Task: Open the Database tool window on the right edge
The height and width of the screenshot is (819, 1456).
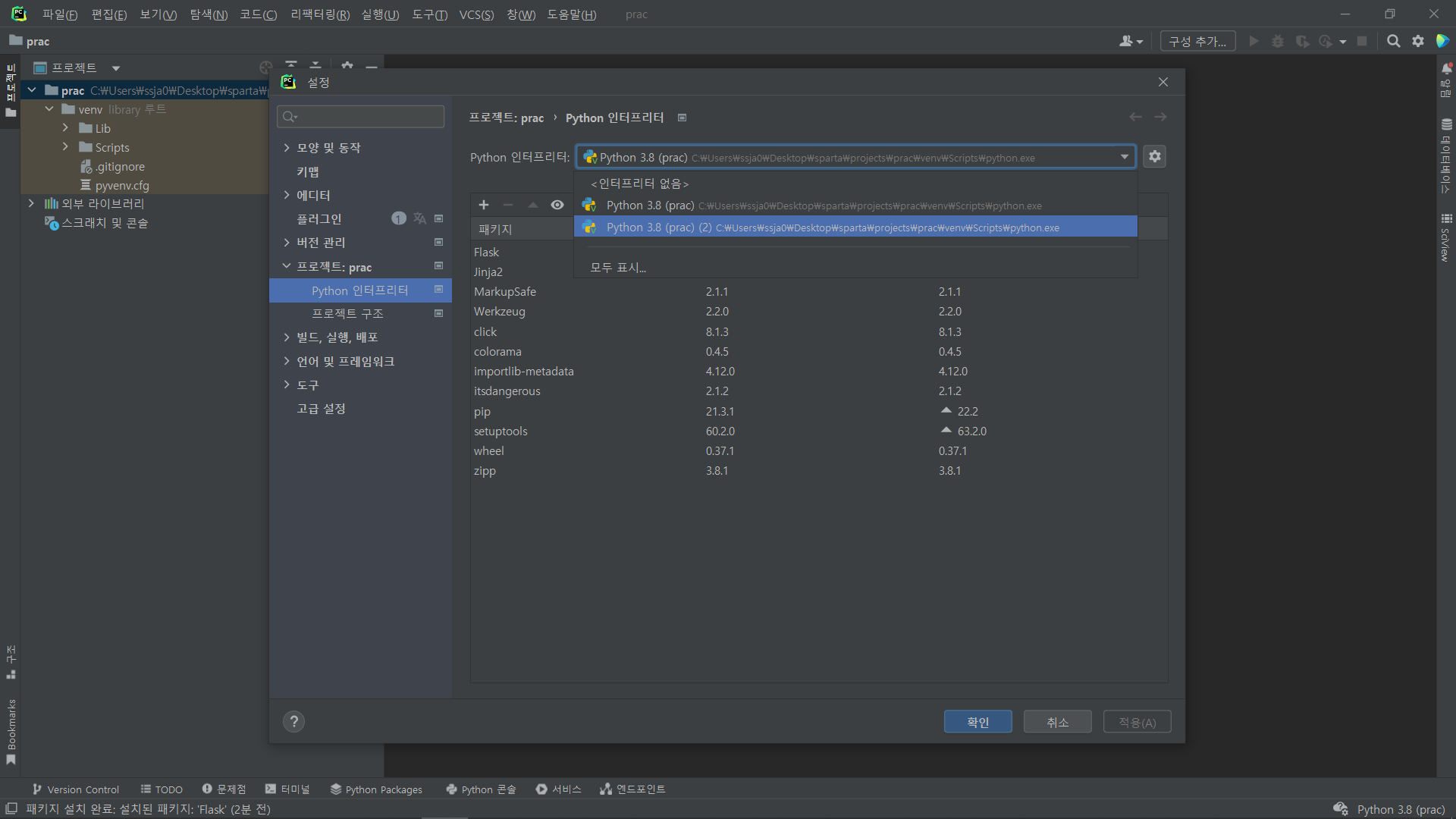Action: click(1446, 155)
